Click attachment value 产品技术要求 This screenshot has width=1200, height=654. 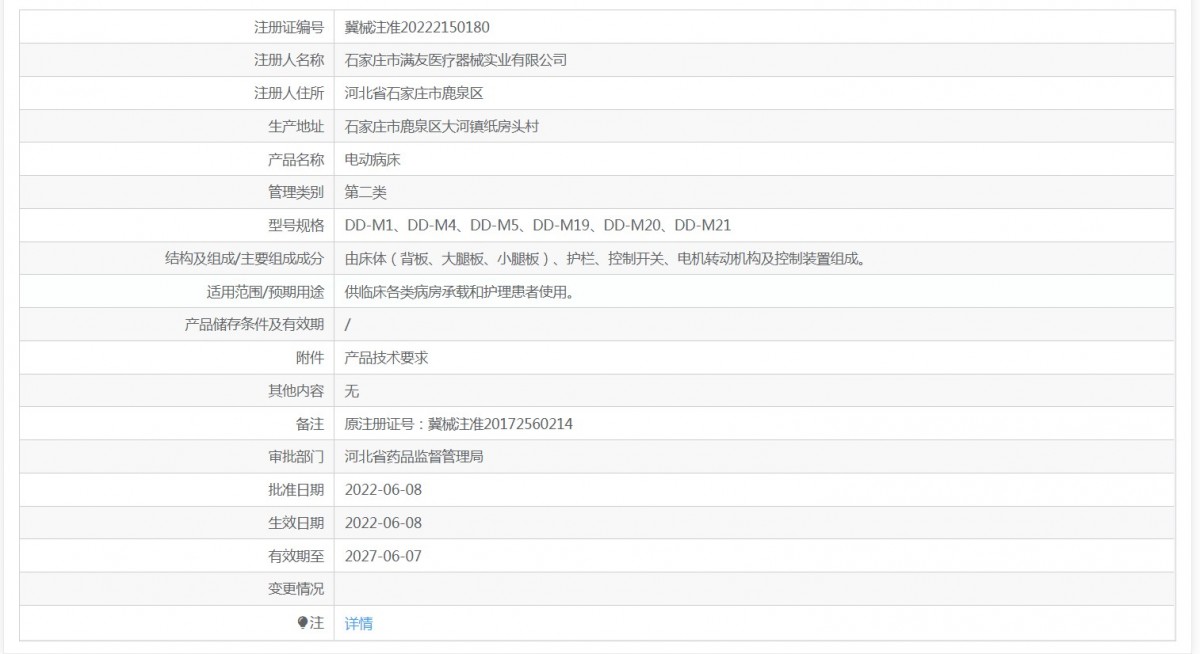tap(386, 357)
